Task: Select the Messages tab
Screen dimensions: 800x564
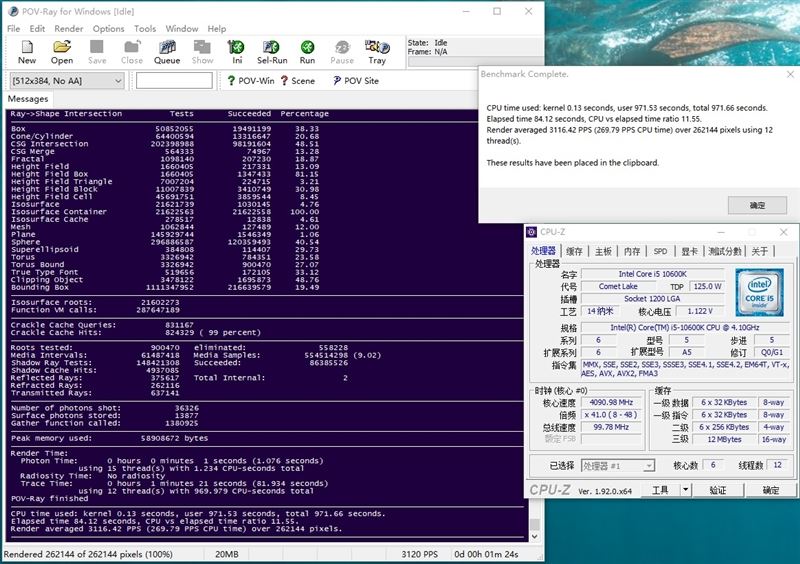Action: pyautogui.click(x=28, y=99)
